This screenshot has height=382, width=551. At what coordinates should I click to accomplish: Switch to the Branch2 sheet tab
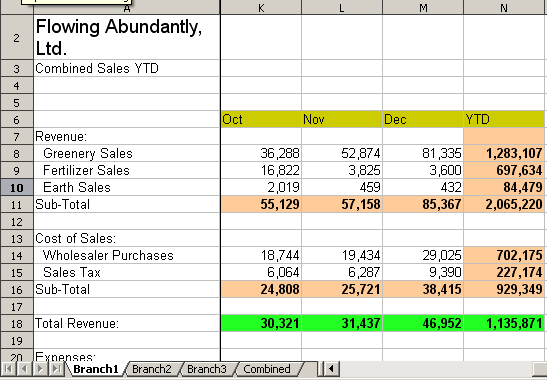[151, 369]
